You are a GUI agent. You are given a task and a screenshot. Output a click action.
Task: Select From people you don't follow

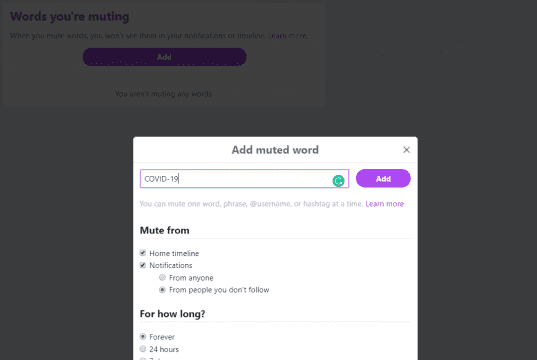(x=162, y=290)
